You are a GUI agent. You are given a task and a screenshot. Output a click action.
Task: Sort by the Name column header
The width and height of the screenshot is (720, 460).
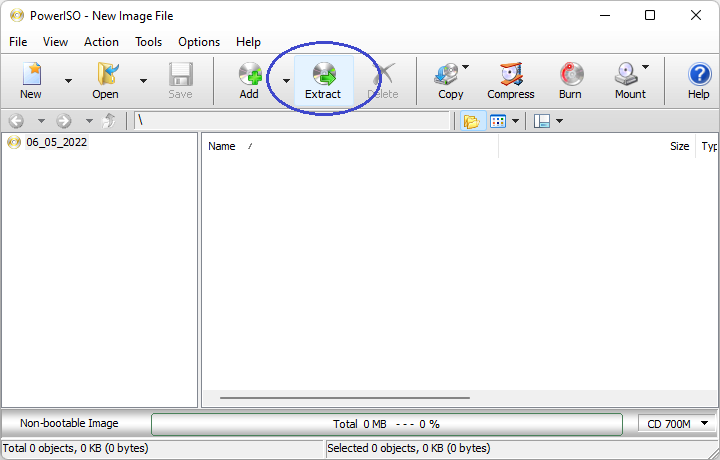[x=222, y=146]
